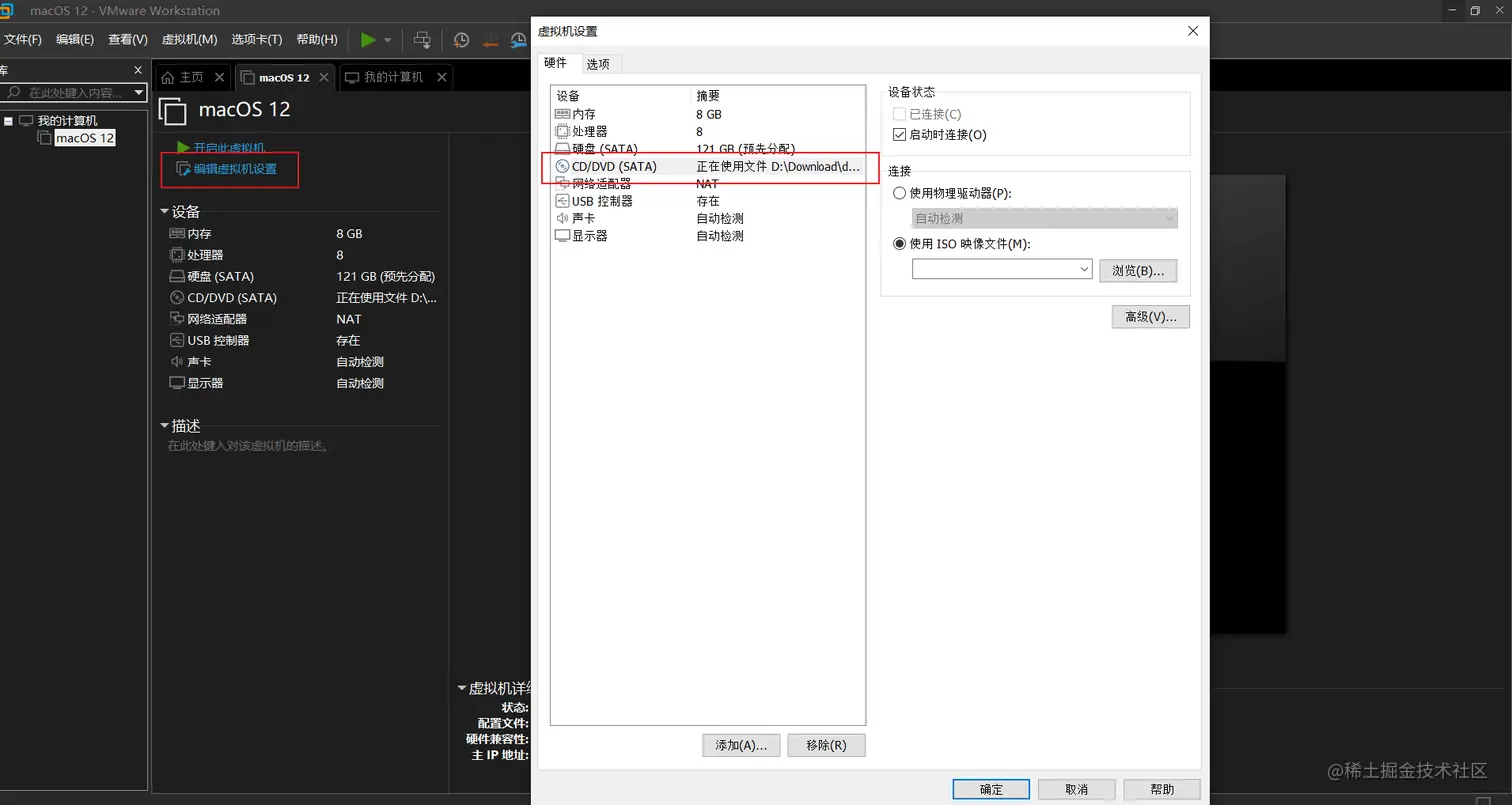The height and width of the screenshot is (805, 1512).
Task: Click the Take Snapshot toolbar icon
Action: [461, 40]
